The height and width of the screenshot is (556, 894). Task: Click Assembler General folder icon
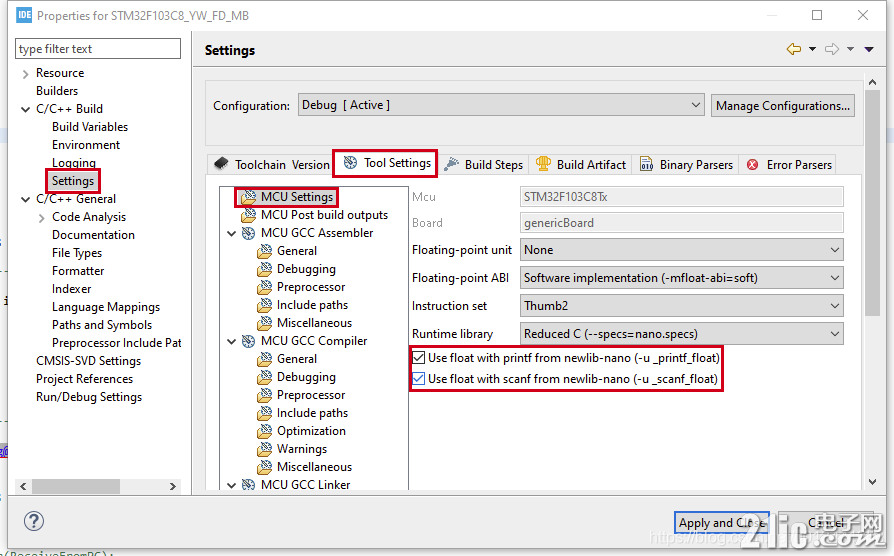(264, 251)
